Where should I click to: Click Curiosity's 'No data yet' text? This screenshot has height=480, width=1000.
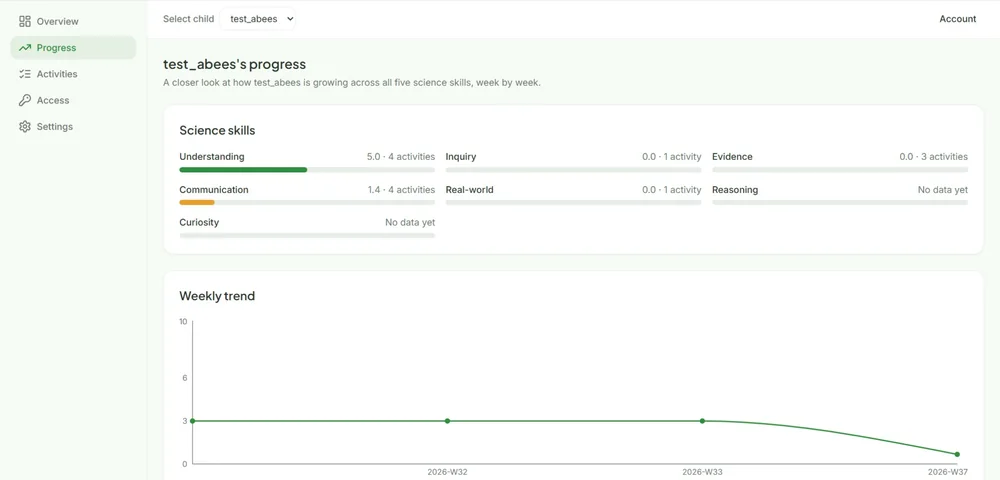click(x=410, y=222)
